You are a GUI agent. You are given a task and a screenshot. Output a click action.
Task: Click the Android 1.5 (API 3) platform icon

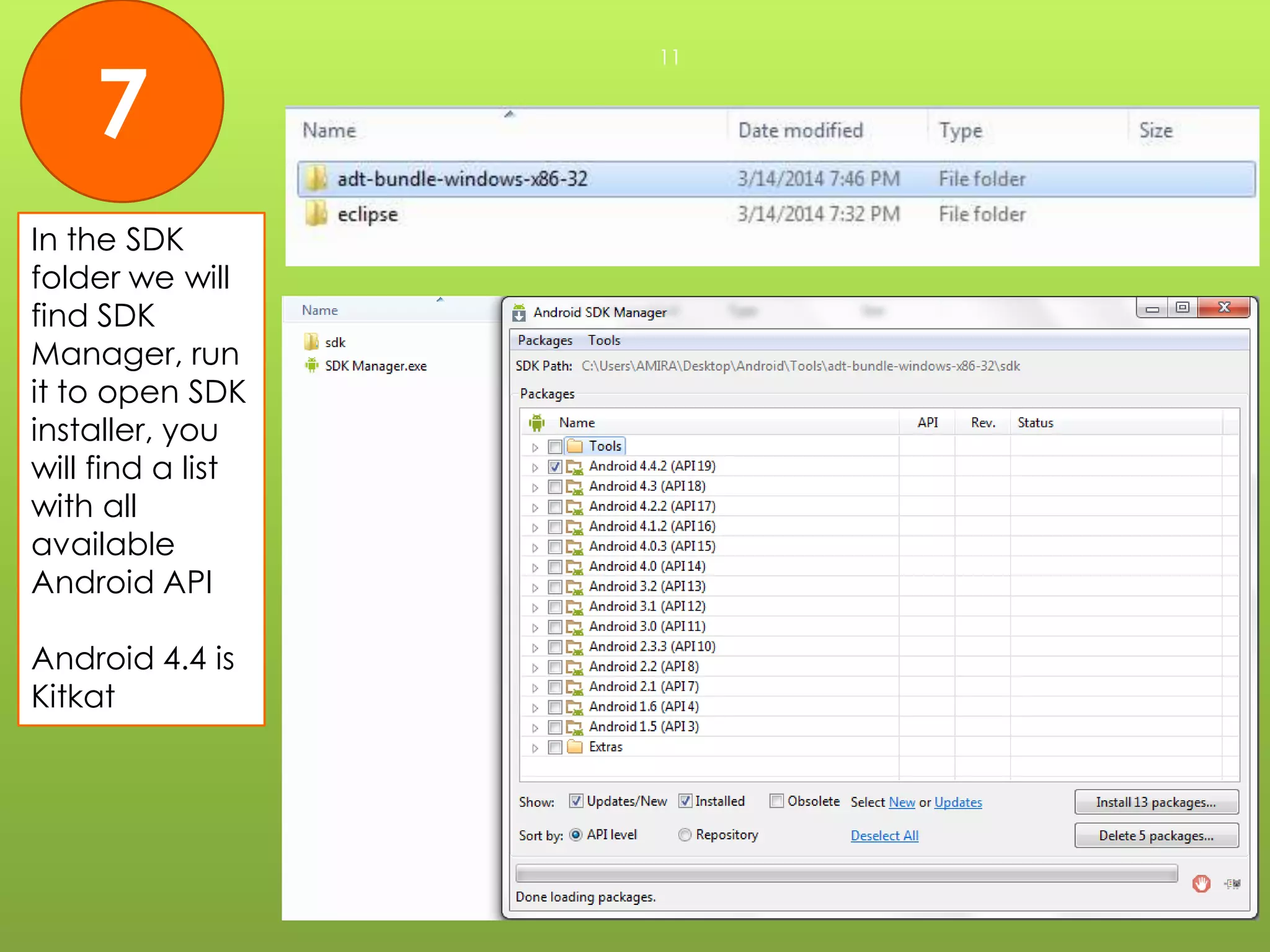(575, 727)
